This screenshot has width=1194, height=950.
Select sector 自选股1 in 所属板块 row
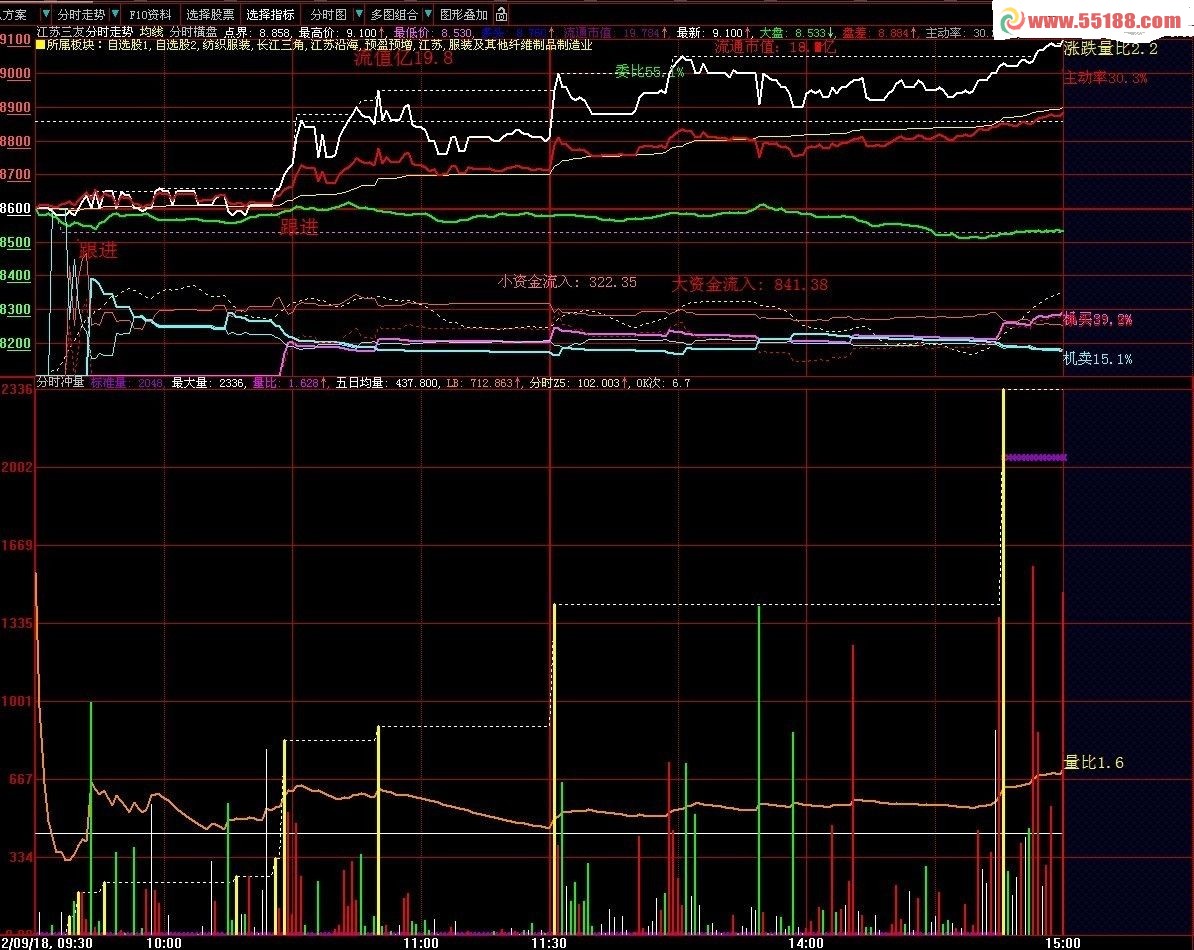(x=129, y=45)
